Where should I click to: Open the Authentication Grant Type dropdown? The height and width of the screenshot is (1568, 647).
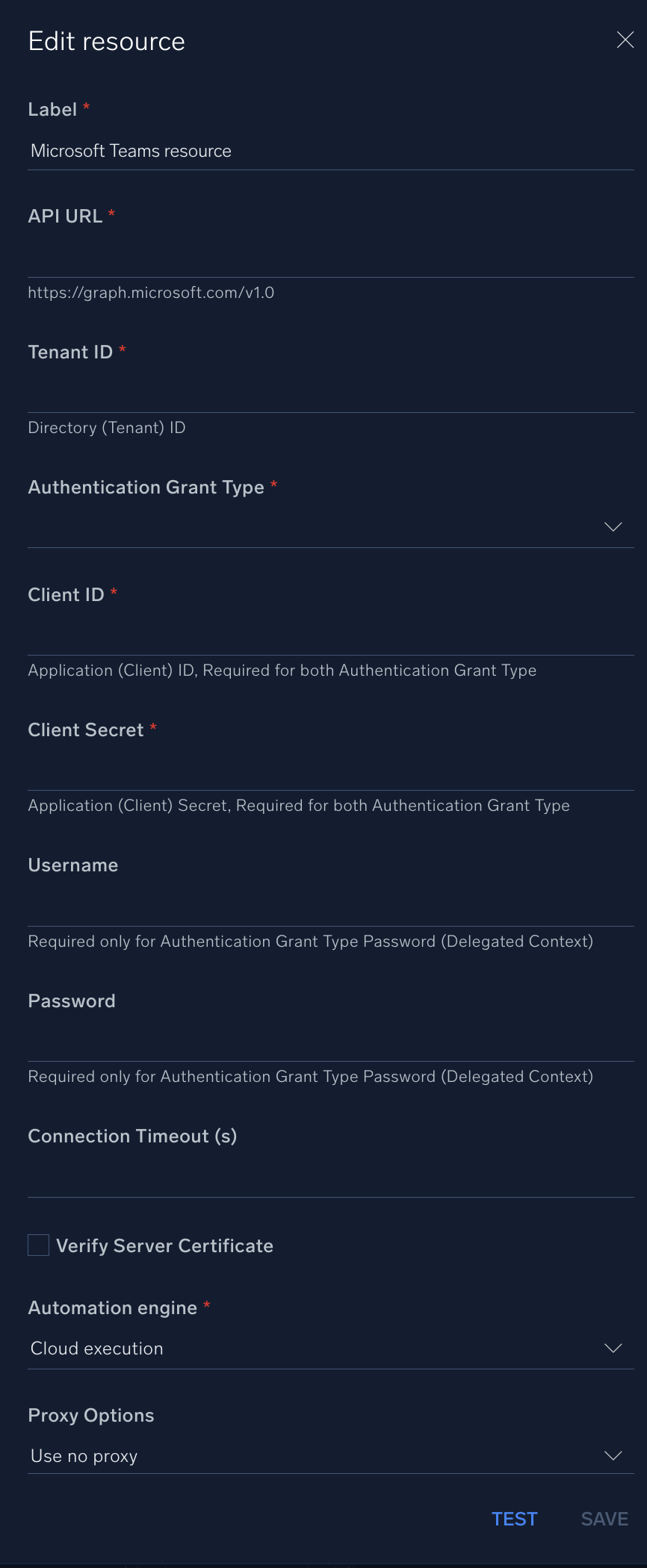pyautogui.click(x=329, y=526)
